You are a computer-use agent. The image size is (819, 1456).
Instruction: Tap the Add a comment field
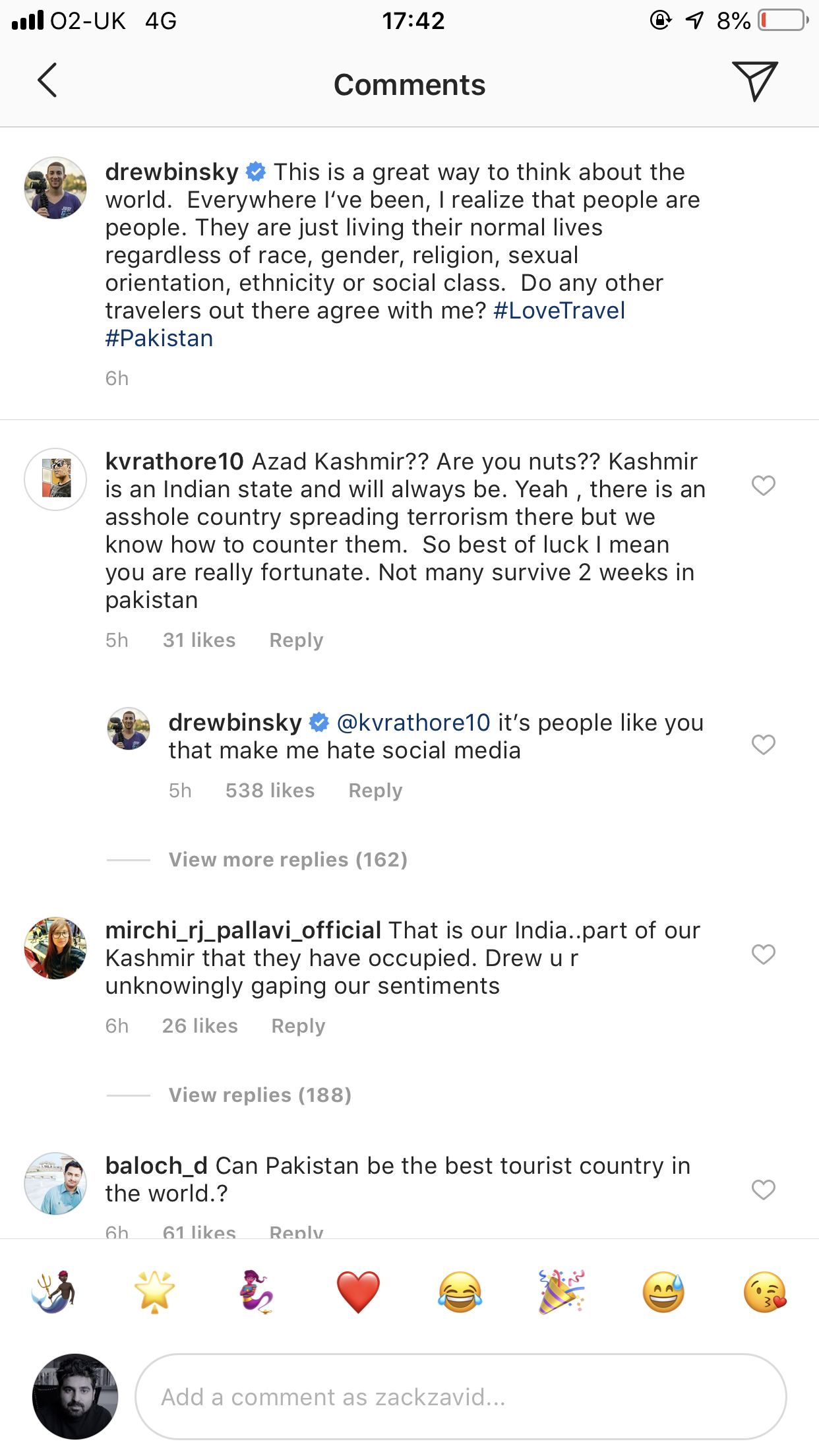tap(460, 1397)
